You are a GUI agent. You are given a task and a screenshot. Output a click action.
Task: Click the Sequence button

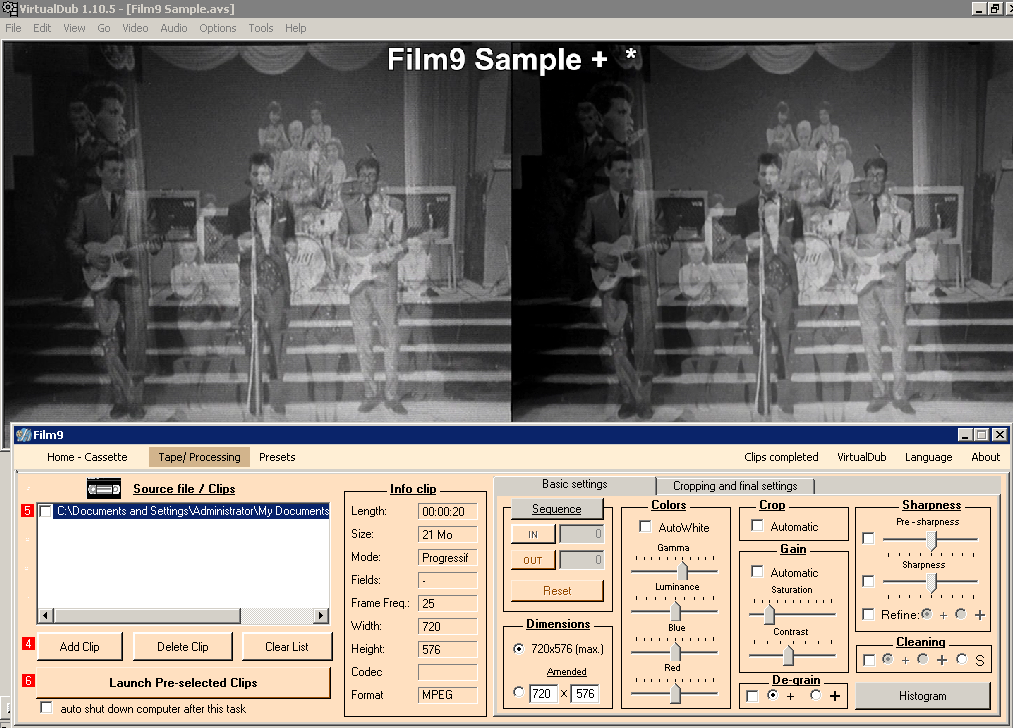pos(557,509)
